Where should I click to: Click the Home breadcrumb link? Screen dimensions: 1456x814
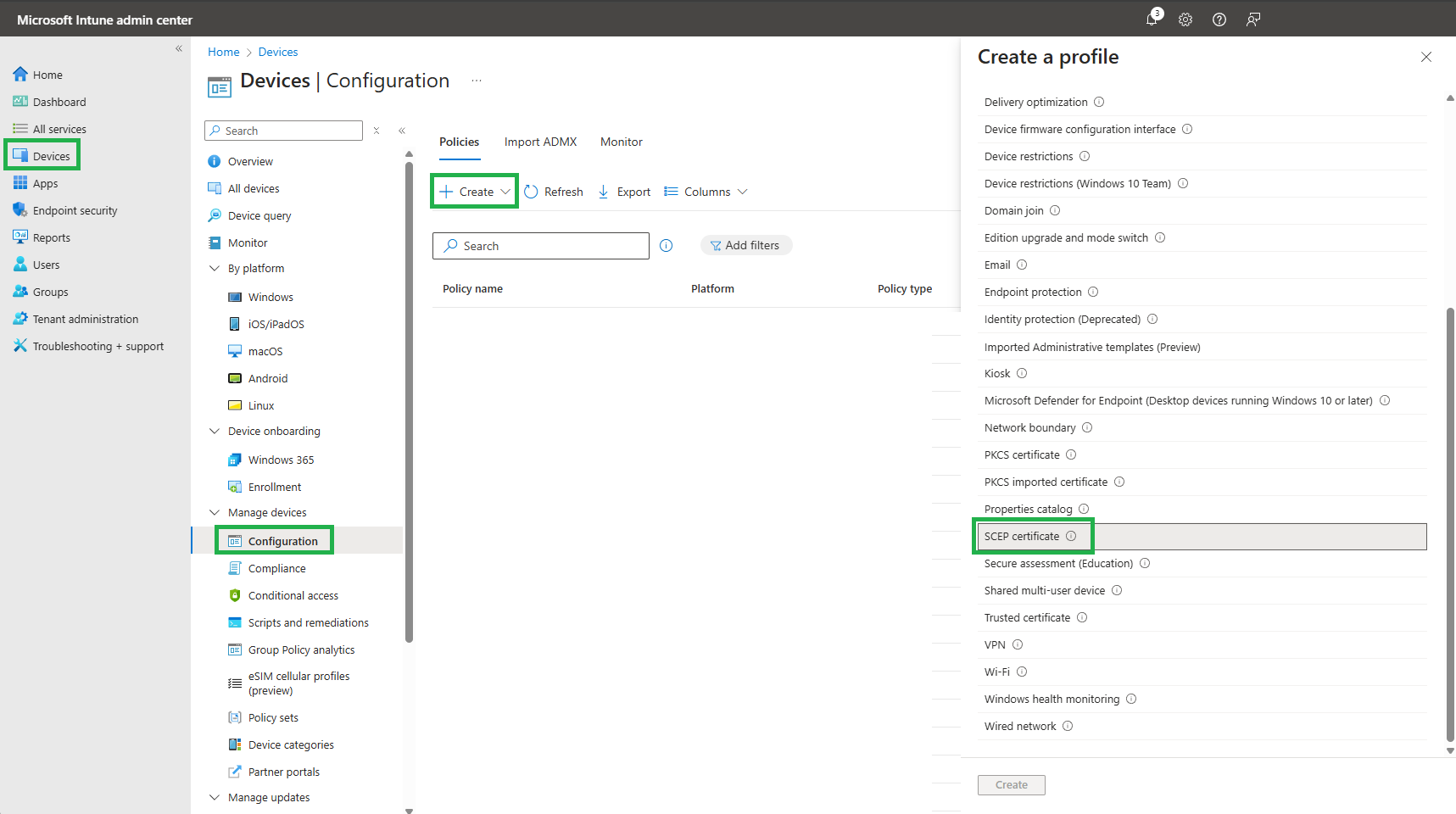click(x=224, y=52)
